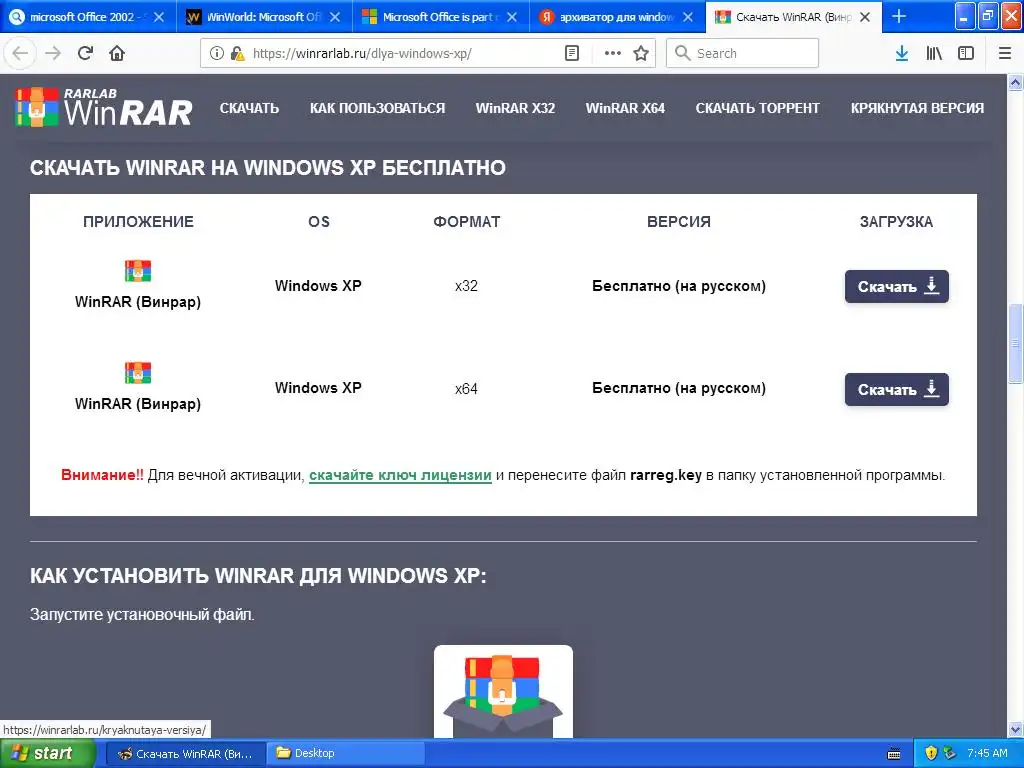Viewport: 1024px width, 768px height.
Task: Click Скачать button for x64 version
Action: tap(897, 389)
